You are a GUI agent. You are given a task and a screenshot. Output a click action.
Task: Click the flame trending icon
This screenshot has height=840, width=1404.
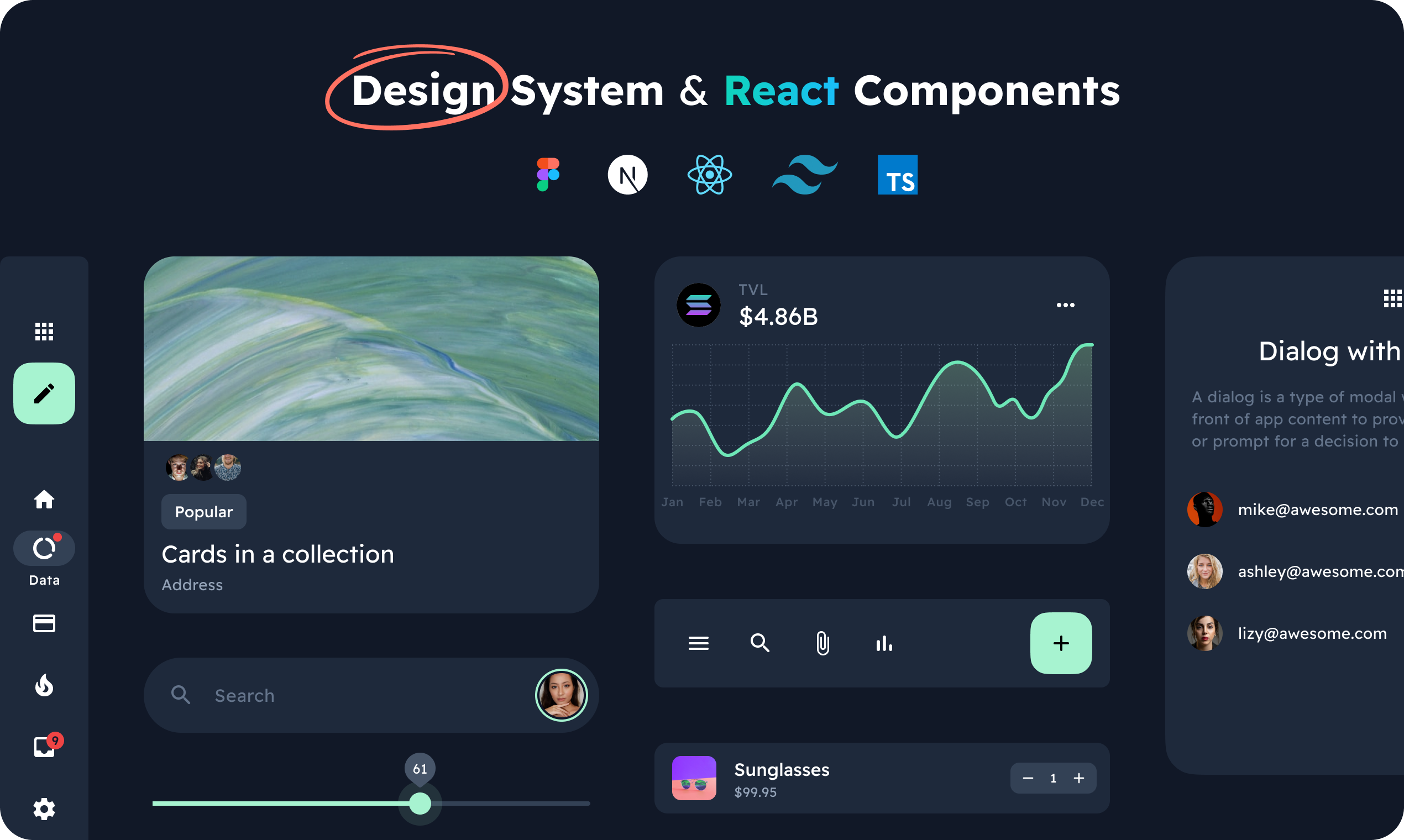pyautogui.click(x=44, y=685)
